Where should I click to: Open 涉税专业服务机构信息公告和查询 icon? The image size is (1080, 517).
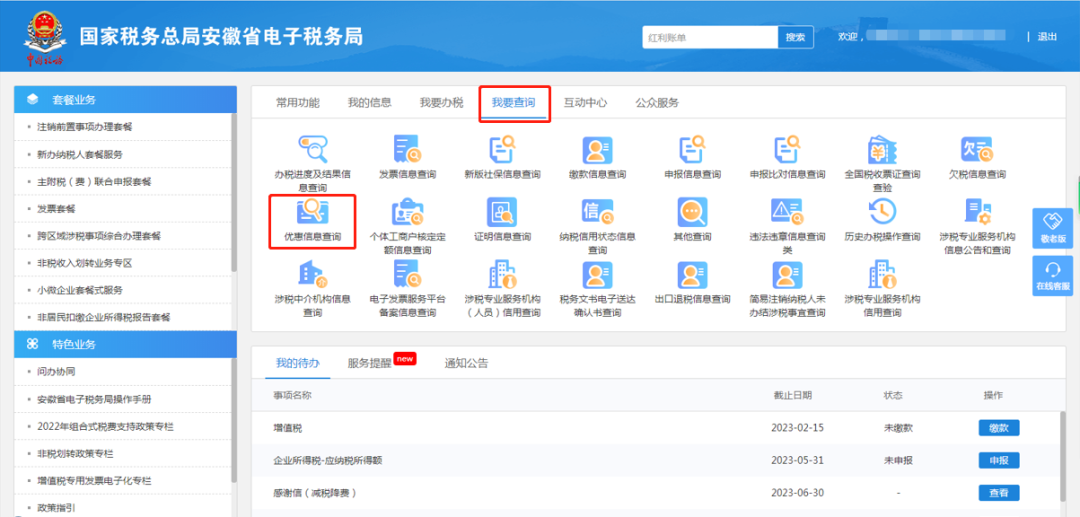coord(977,212)
